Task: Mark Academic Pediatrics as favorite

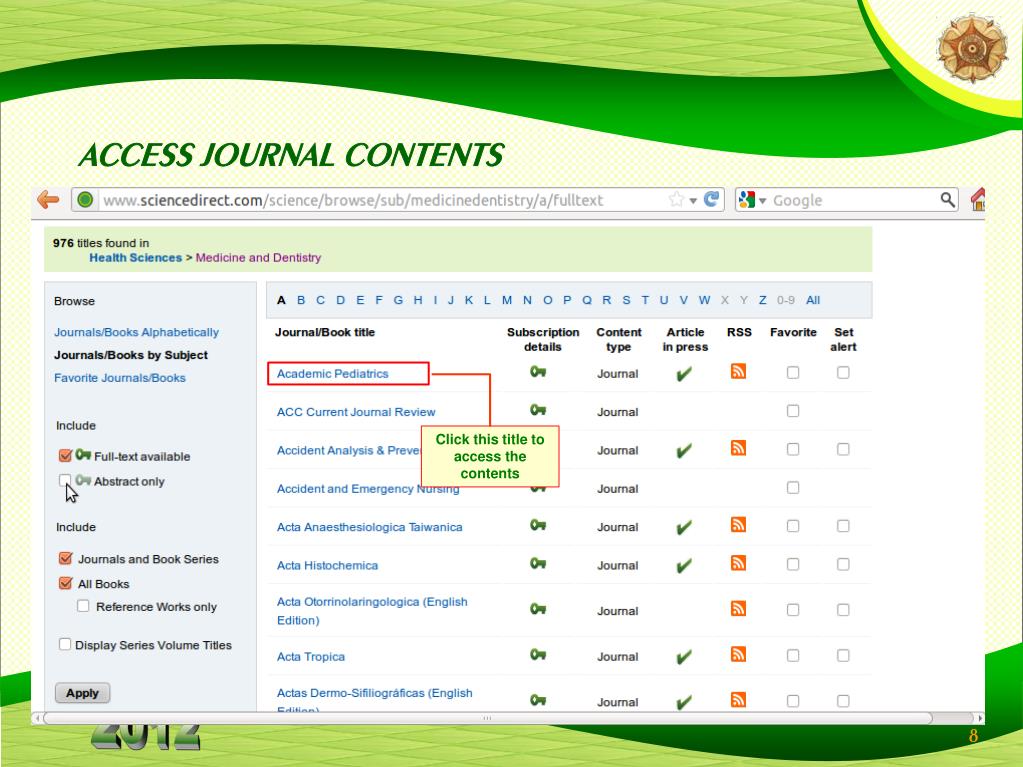Action: point(793,372)
